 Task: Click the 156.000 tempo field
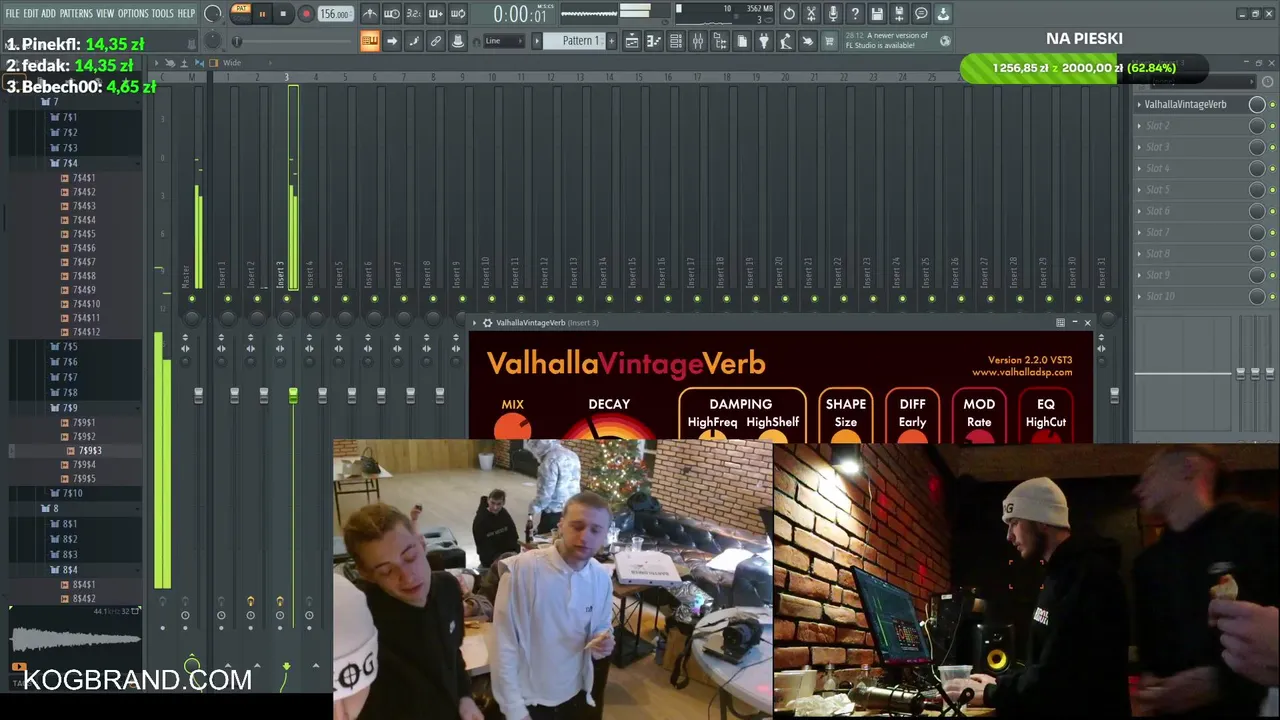click(335, 14)
